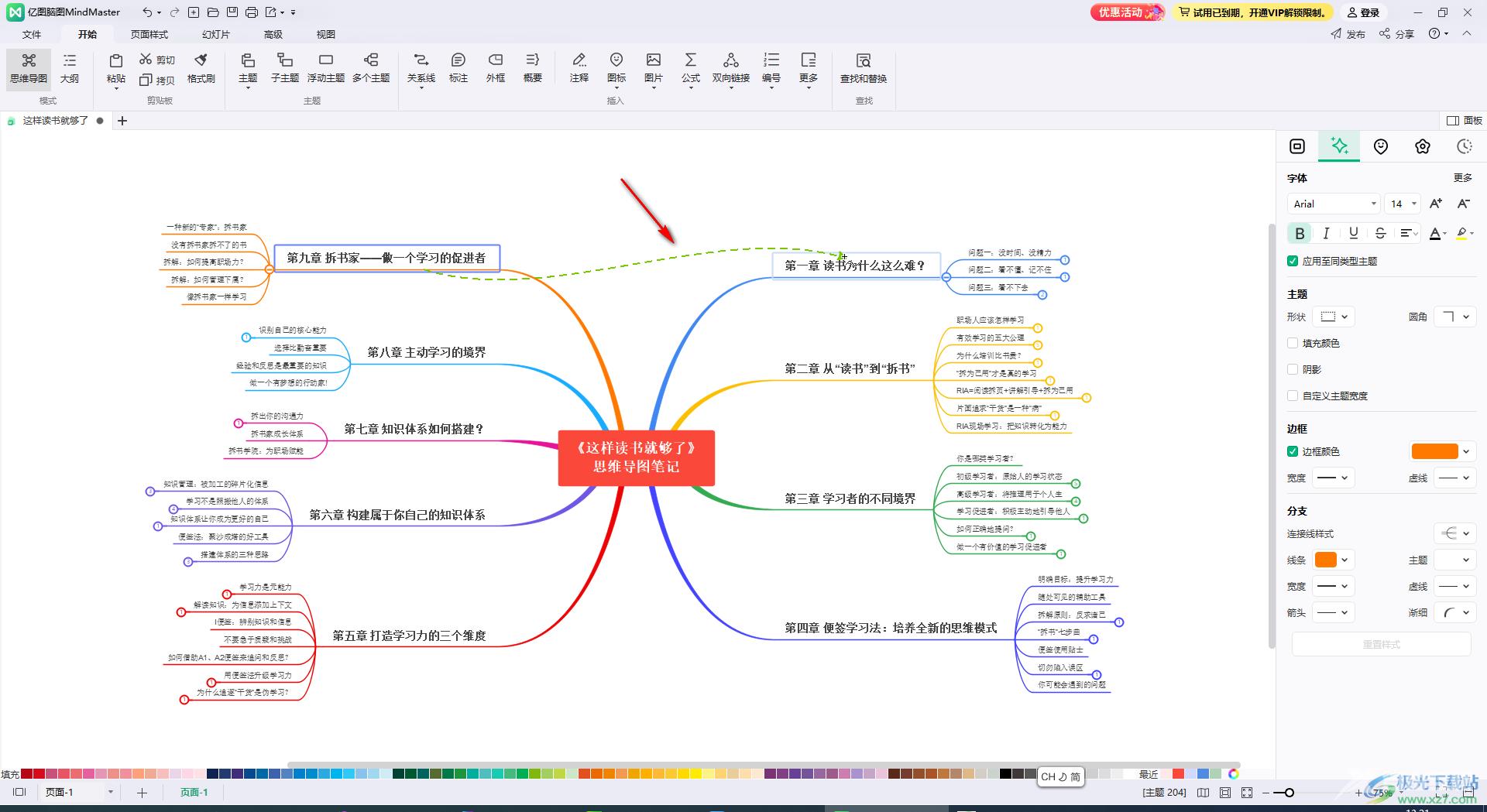
Task: Click the 重置样式 reset style button
Action: 1381,644
